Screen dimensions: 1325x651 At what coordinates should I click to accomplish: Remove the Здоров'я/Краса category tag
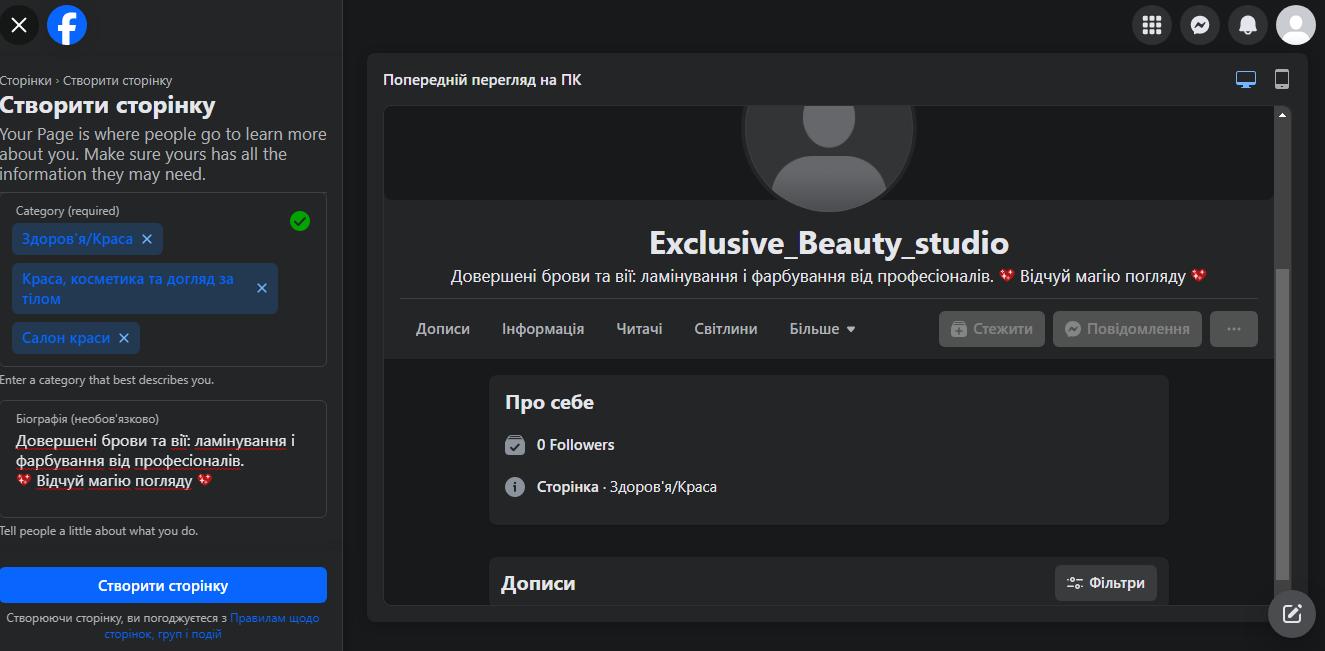(x=147, y=239)
